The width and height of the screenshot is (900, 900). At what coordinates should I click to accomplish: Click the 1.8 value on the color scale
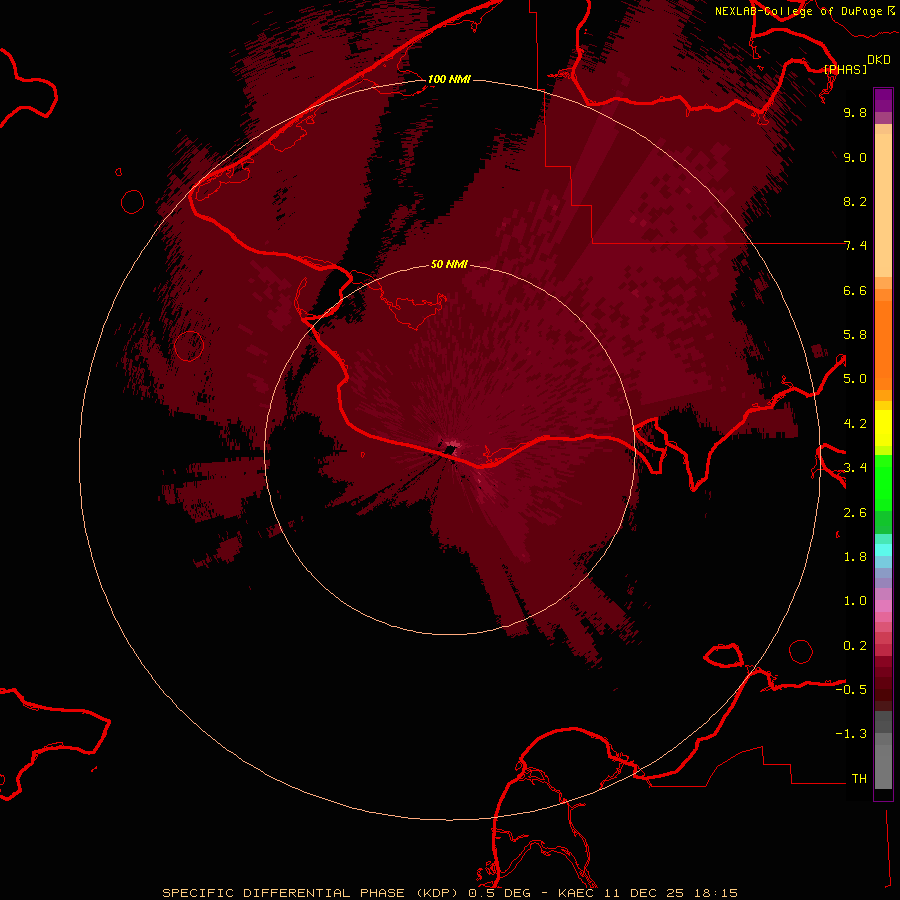point(855,557)
